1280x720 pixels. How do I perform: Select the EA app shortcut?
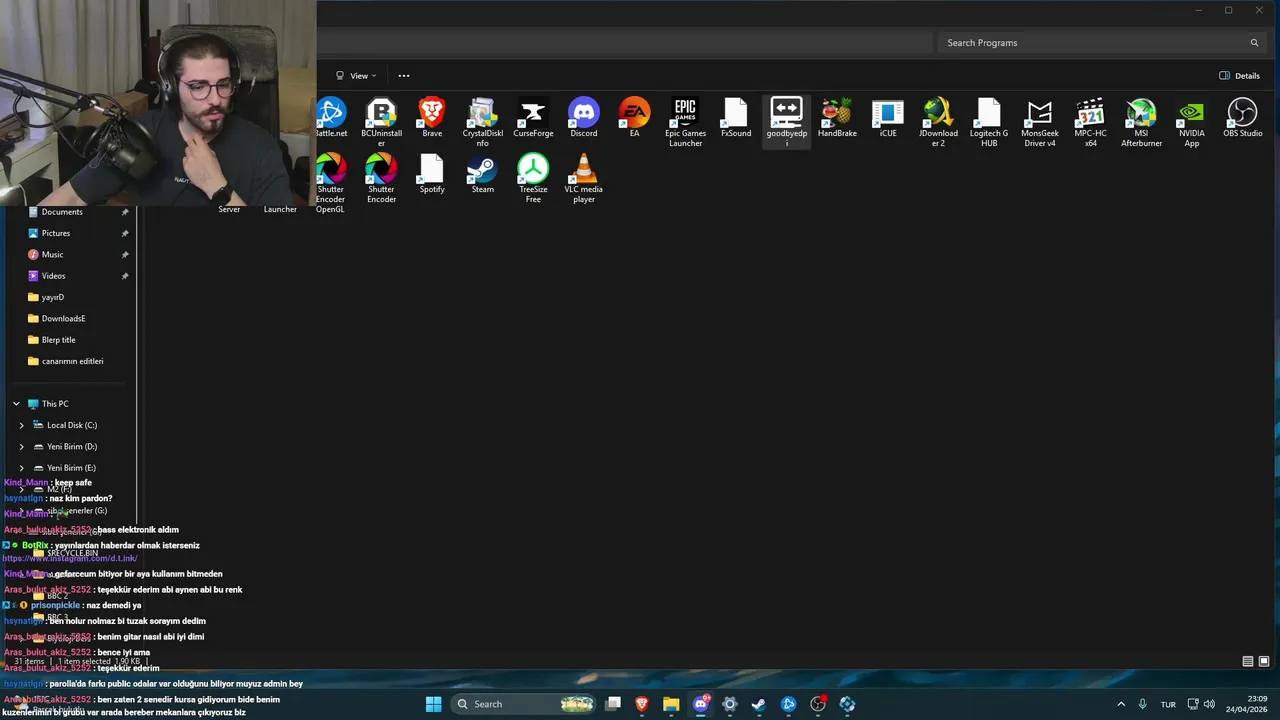coord(634,118)
